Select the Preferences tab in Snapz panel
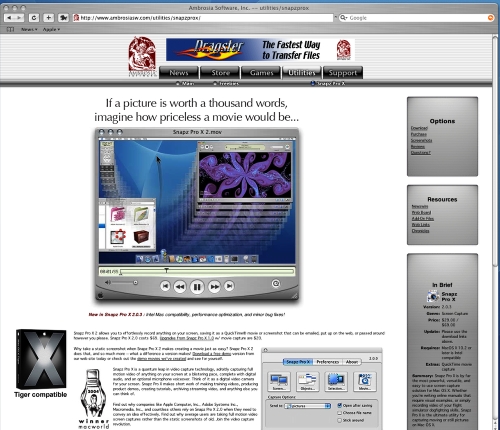Image resolution: width=500 pixels, height=430 pixels. (327, 362)
